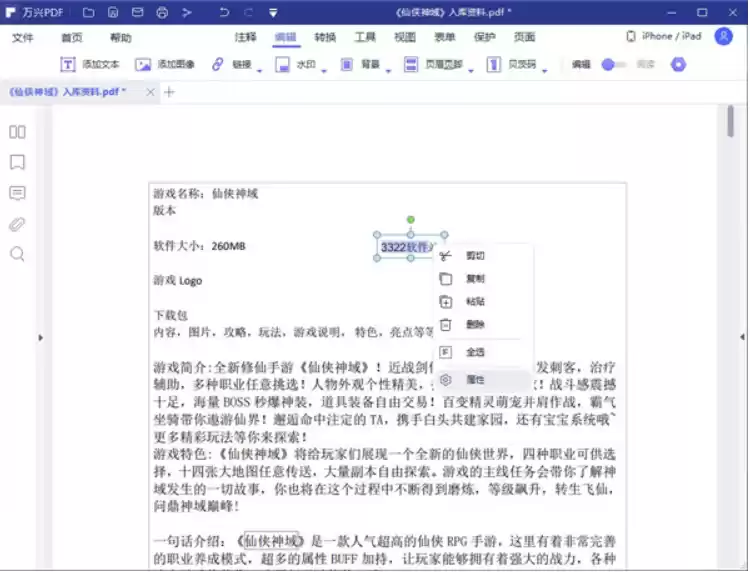Screen dimensions: 750x572
Task: Open the search panel in left sidebar
Action: point(17,254)
